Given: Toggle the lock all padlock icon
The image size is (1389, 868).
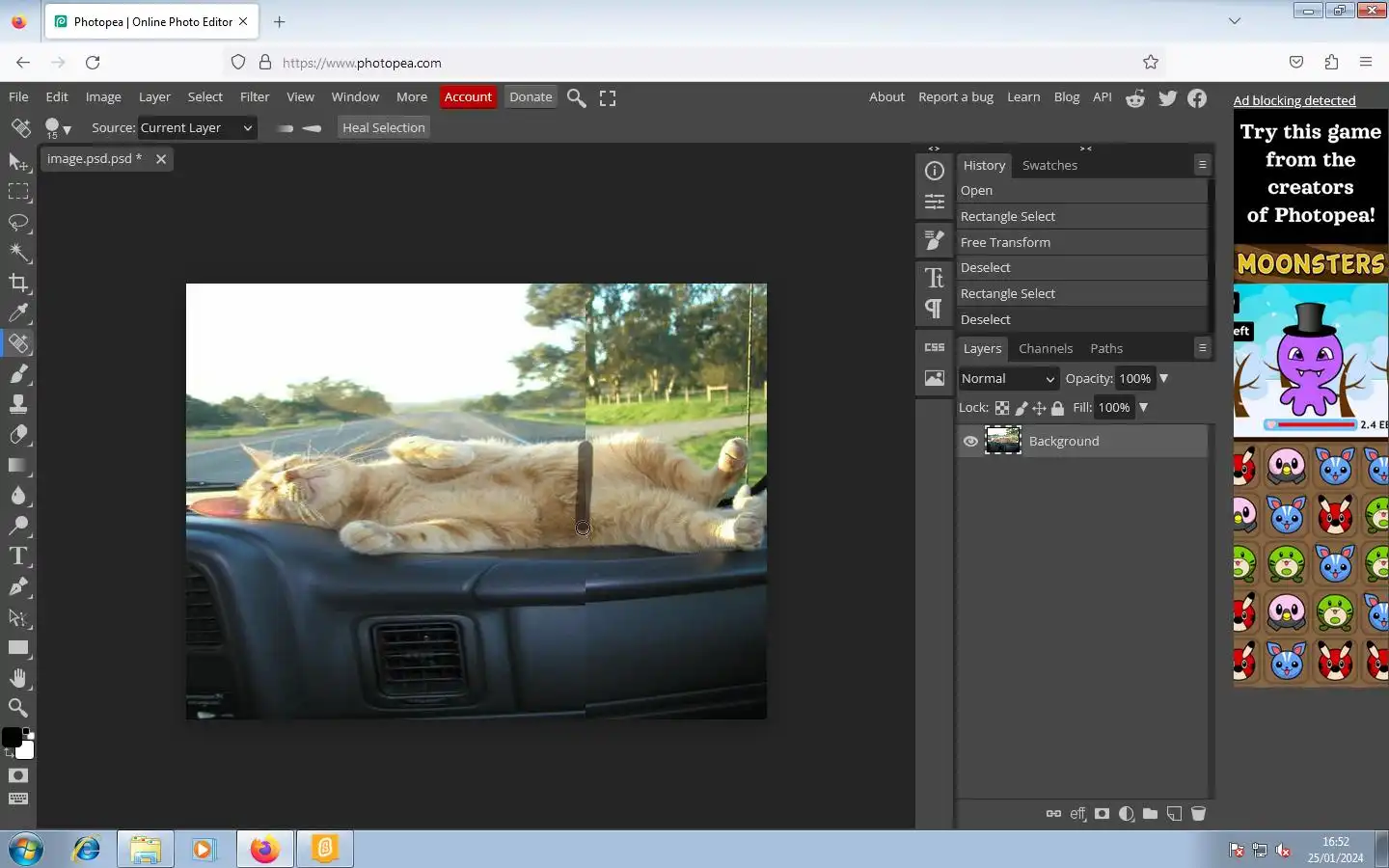Looking at the screenshot, I should [1057, 408].
